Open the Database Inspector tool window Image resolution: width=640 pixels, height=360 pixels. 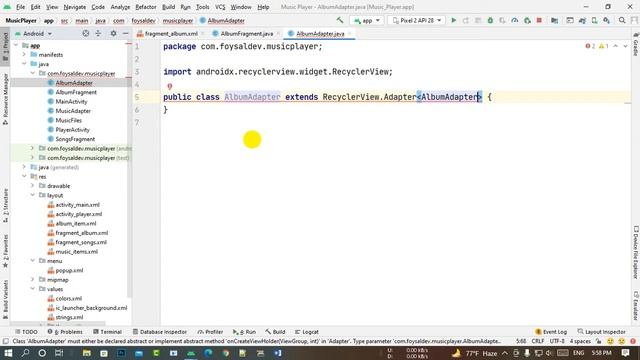tap(160, 332)
